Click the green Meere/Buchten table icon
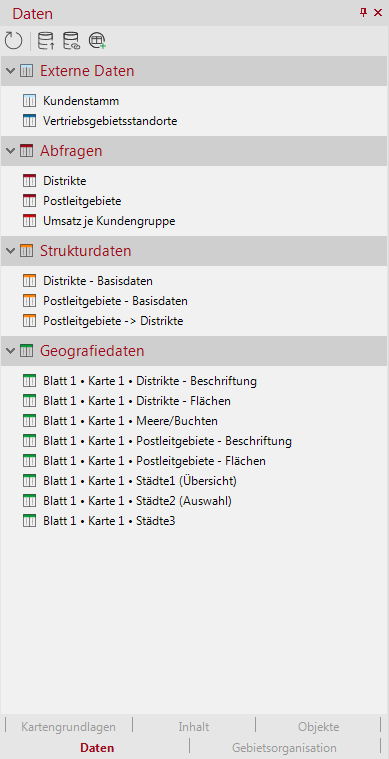Screen dimensions: 389x759 tap(30, 421)
